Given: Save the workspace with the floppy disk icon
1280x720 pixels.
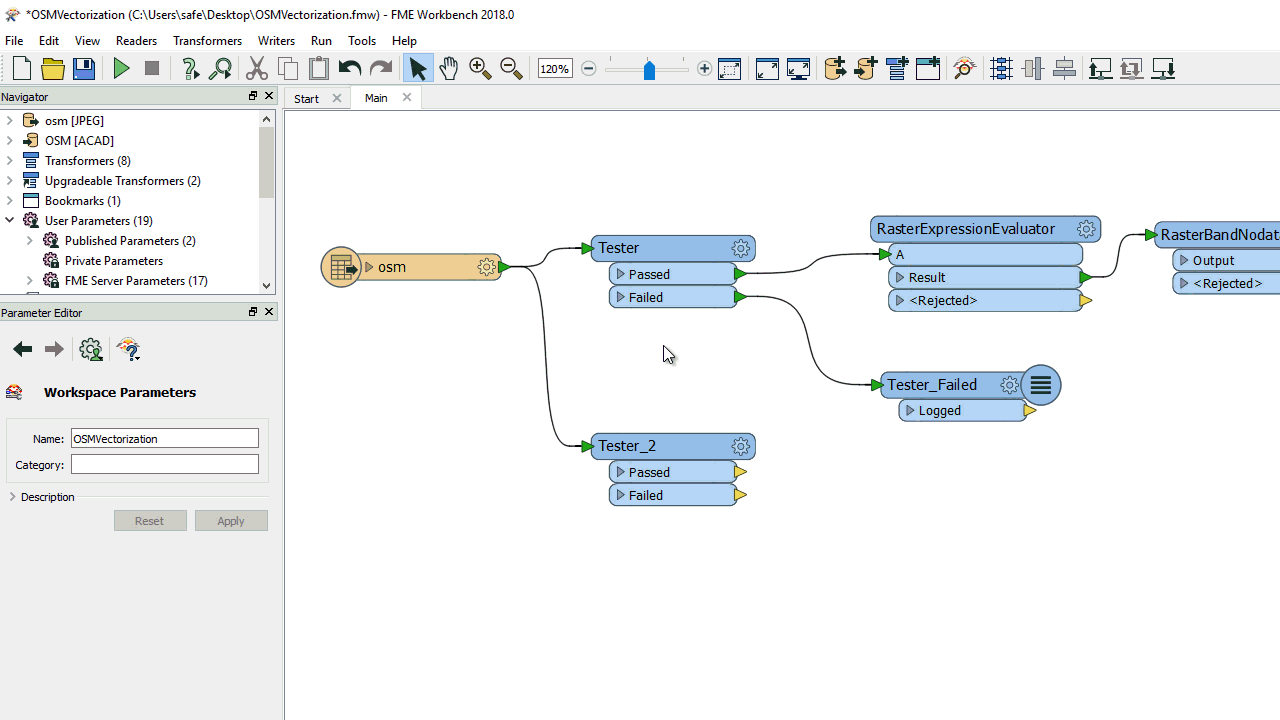Looking at the screenshot, I should (x=84, y=69).
